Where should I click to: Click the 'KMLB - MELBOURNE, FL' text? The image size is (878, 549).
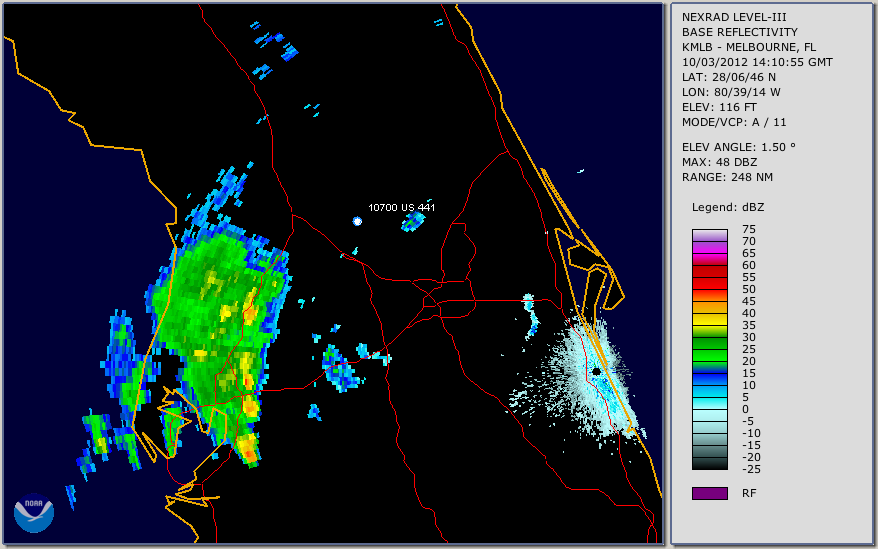coord(749,47)
